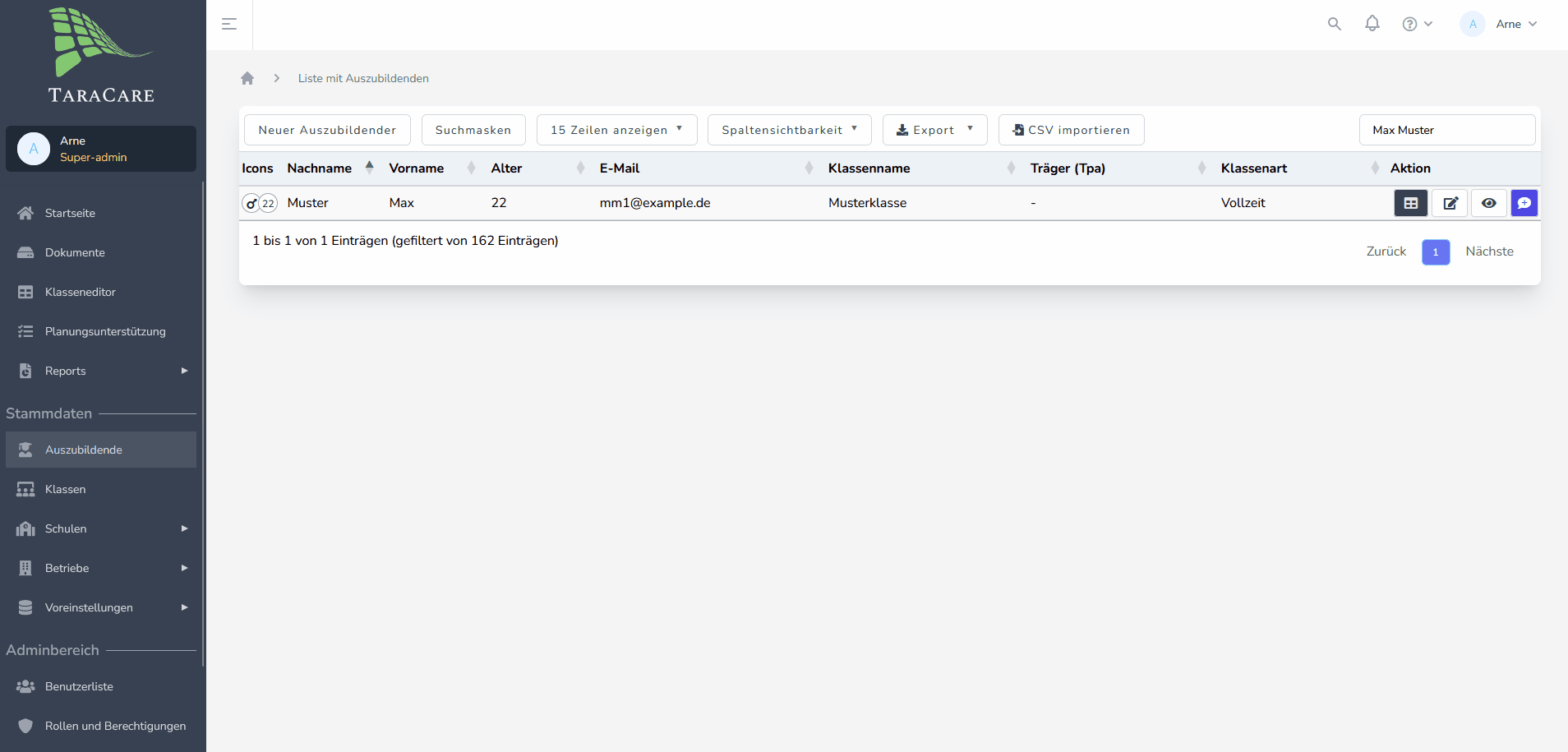
Task: Sort by Klassenname column header
Action: point(922,168)
